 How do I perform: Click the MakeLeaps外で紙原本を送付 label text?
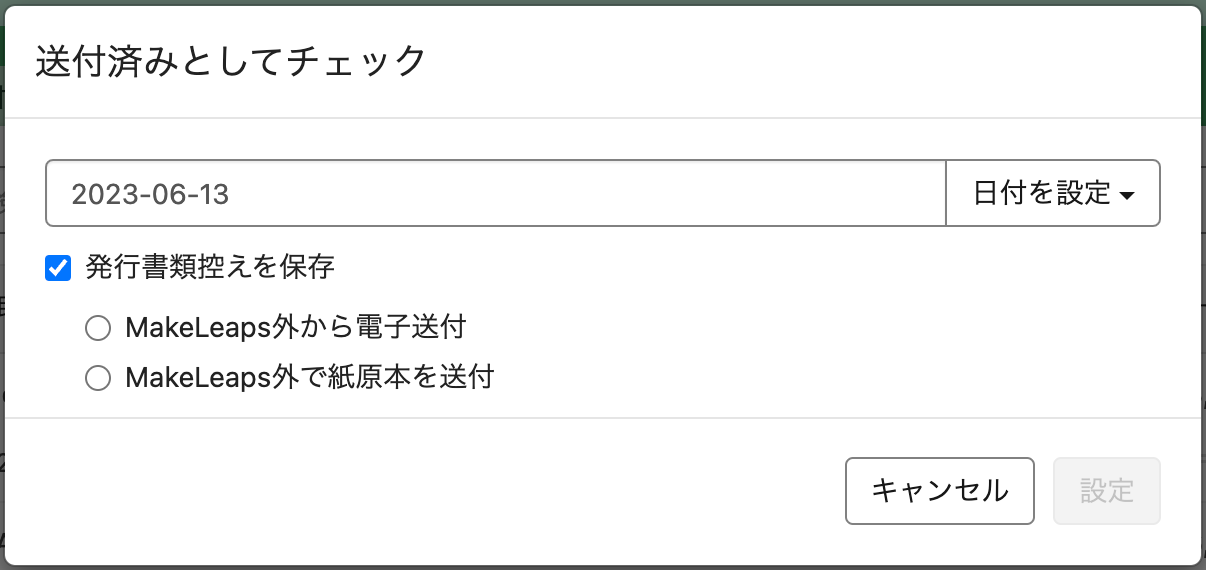(310, 377)
